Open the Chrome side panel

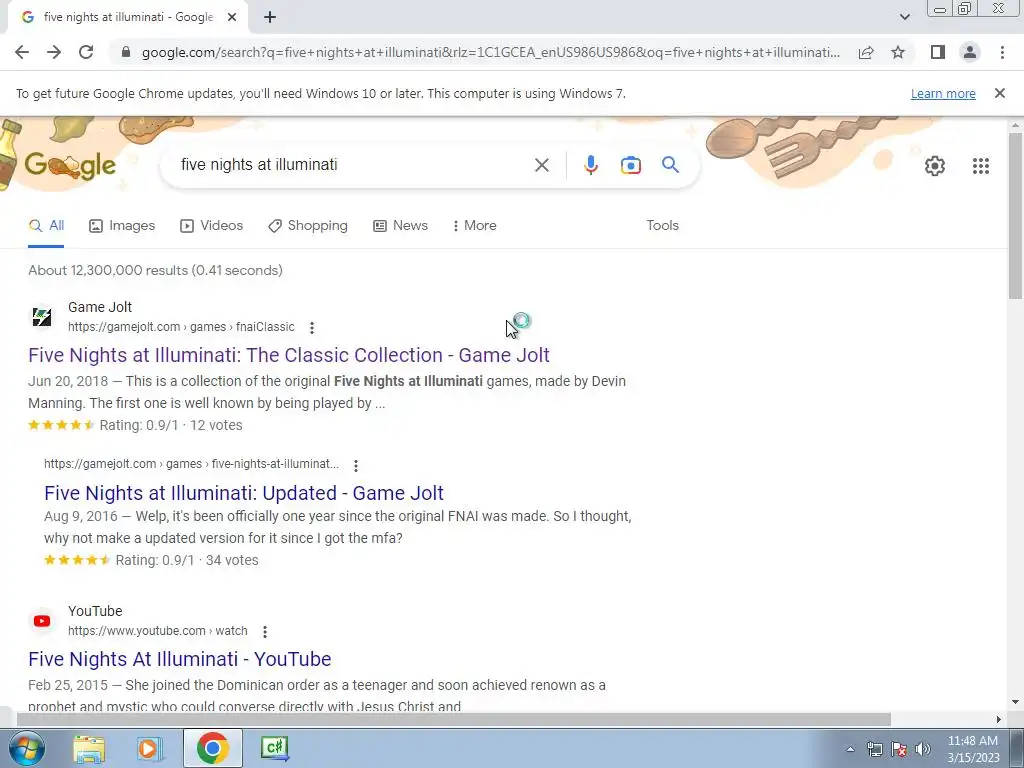coord(938,52)
